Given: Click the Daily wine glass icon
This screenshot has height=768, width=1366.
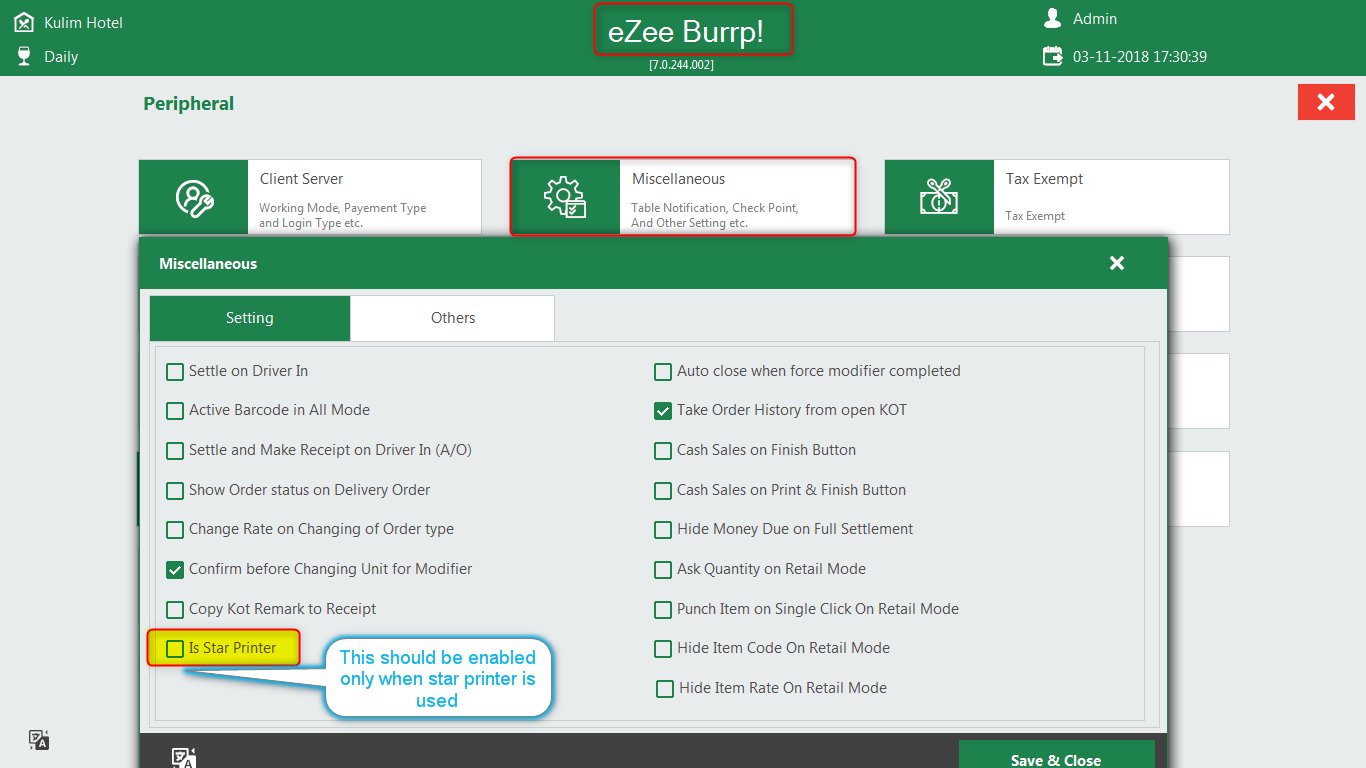Looking at the screenshot, I should (24, 56).
